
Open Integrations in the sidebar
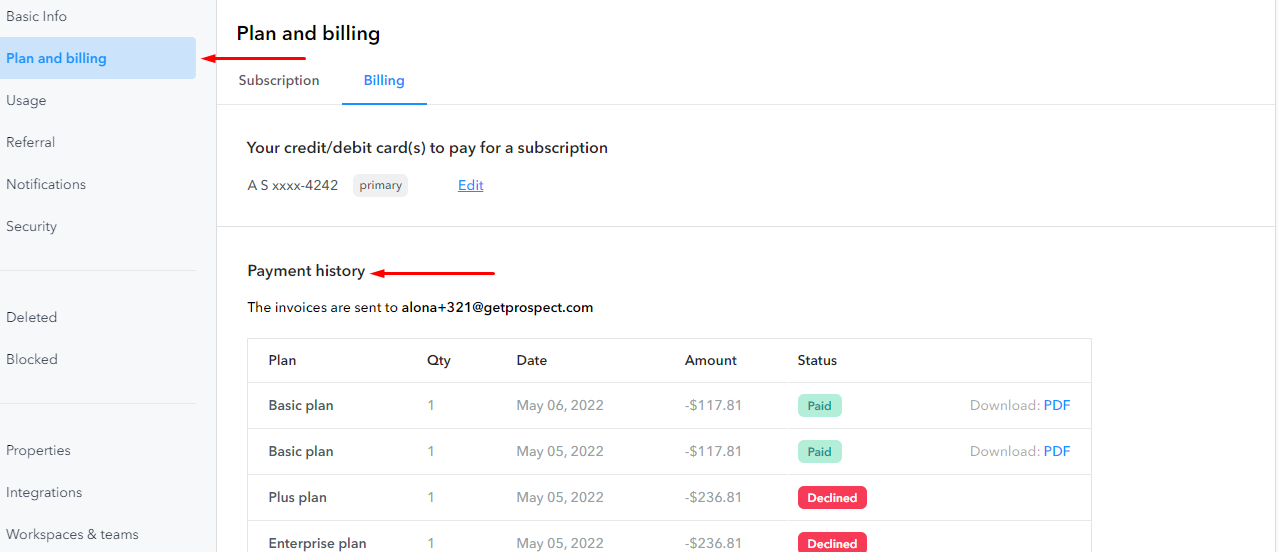pos(44,492)
